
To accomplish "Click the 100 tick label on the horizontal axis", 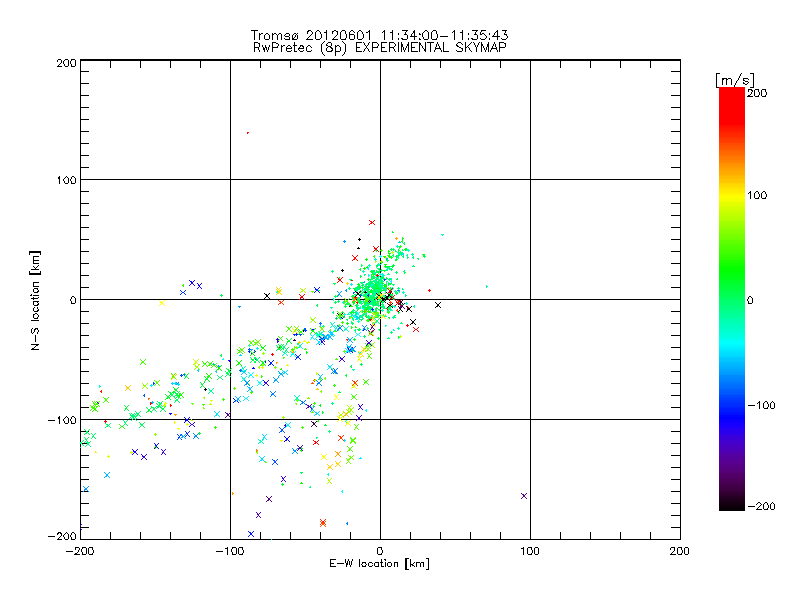I will (x=529, y=551).
